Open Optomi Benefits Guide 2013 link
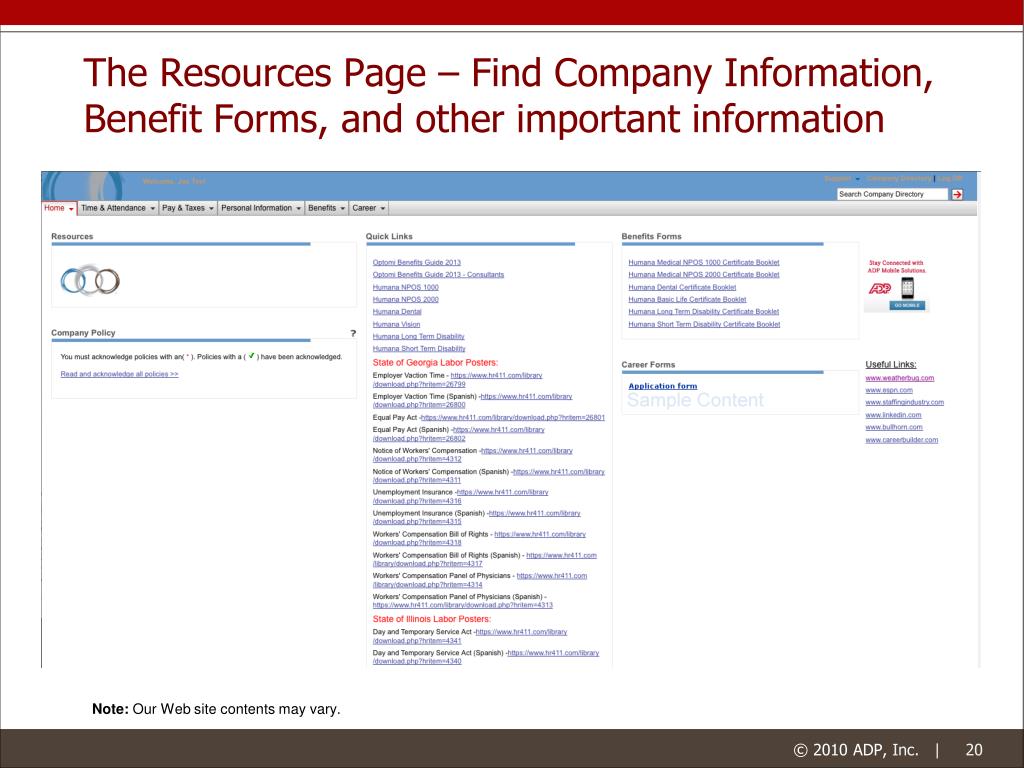This screenshot has width=1024, height=768. [x=417, y=263]
